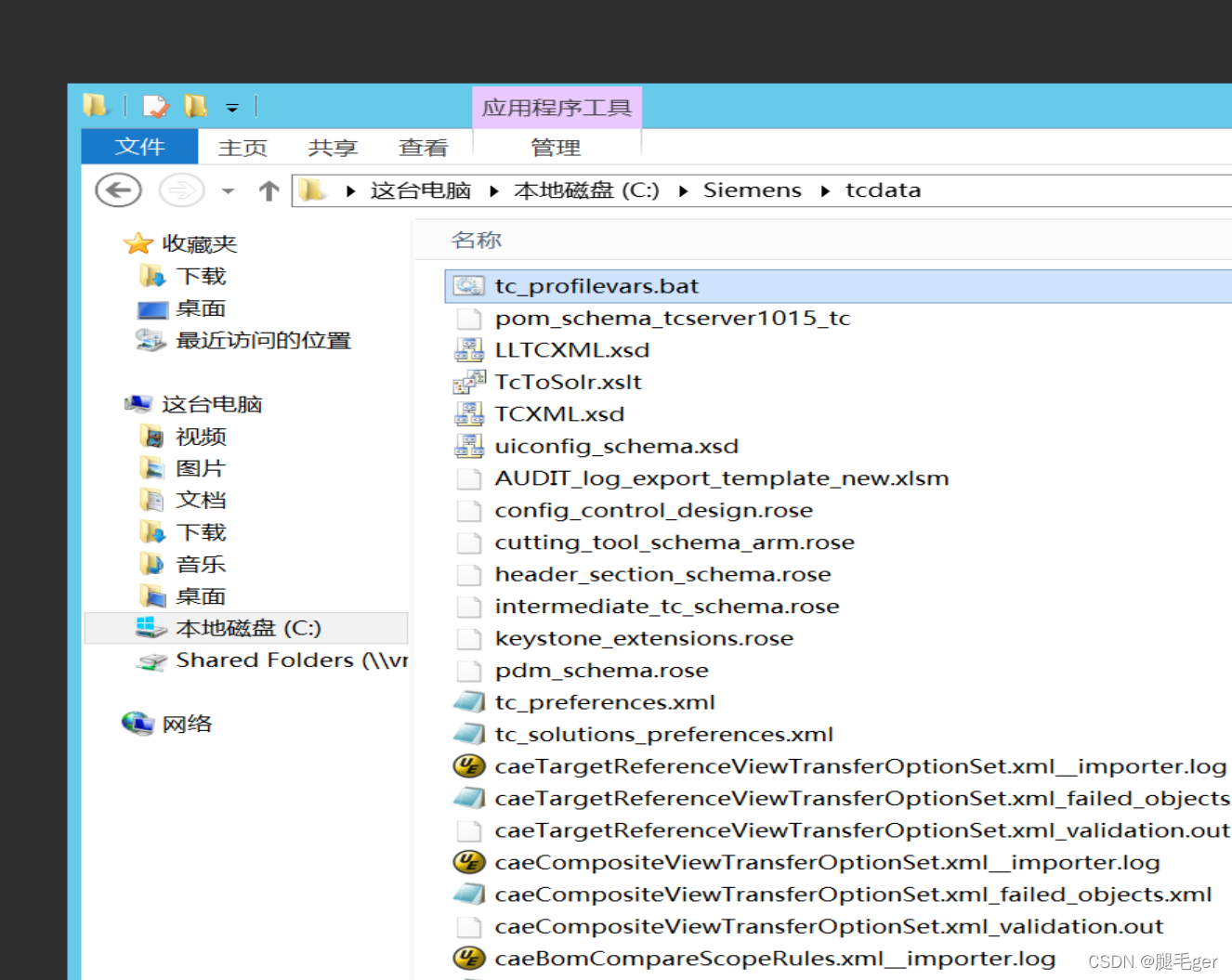The image size is (1232, 980).
Task: Click the 网络 network icon in the sidebar
Action: [x=138, y=724]
